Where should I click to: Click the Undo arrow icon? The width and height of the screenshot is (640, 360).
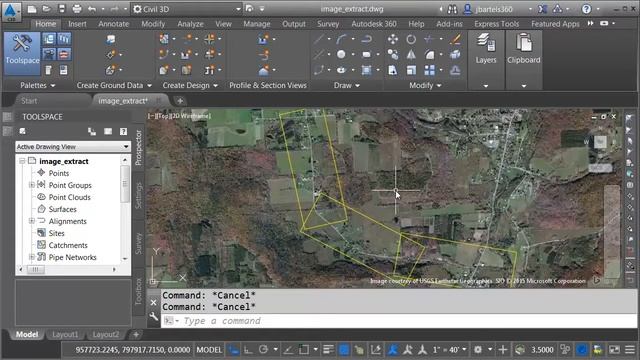(92, 9)
